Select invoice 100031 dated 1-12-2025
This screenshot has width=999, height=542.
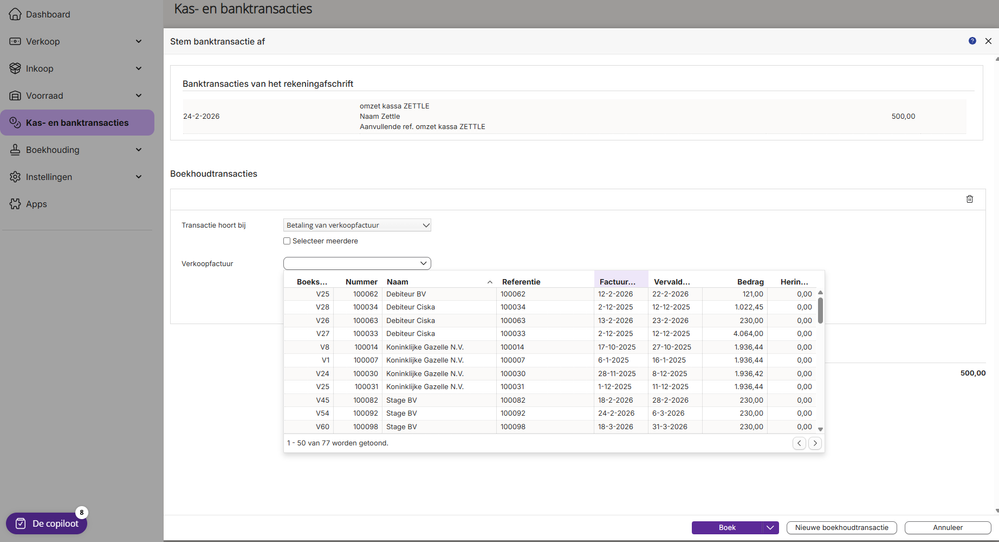click(550, 387)
